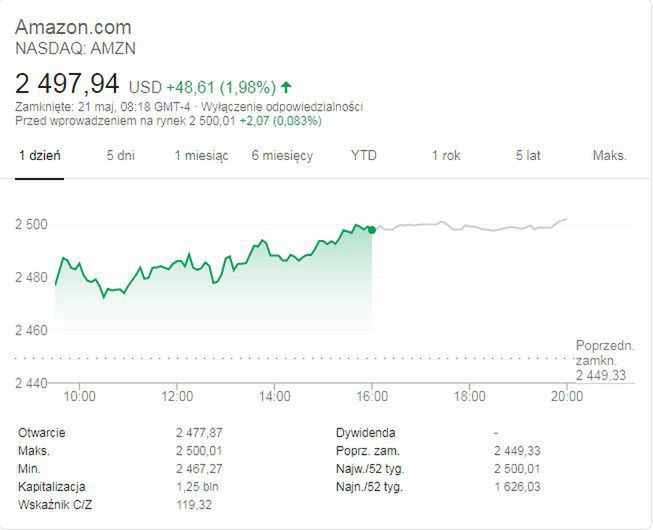Click the green up arrow icon

point(287,87)
